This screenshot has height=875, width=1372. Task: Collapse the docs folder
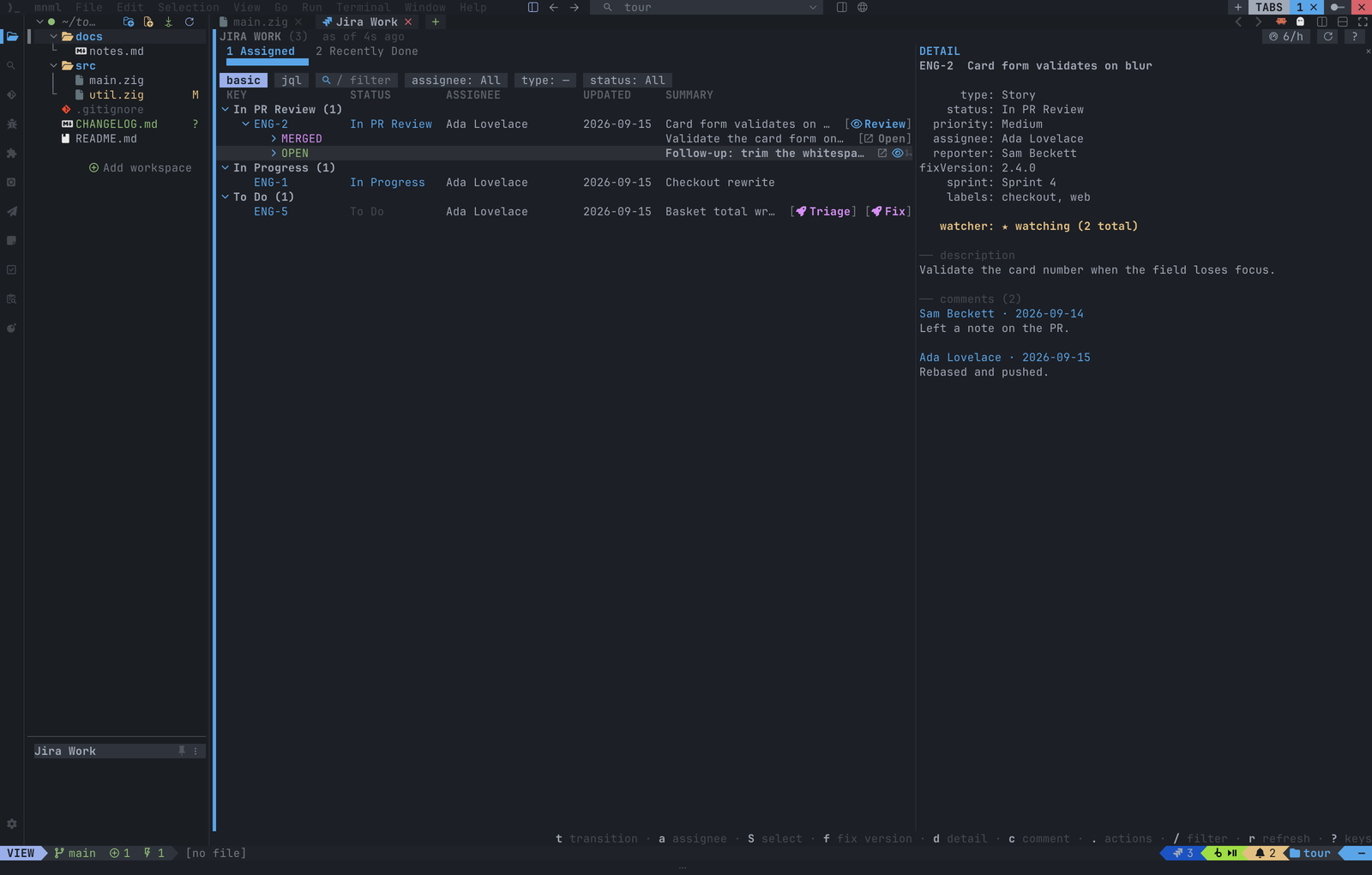click(x=54, y=36)
